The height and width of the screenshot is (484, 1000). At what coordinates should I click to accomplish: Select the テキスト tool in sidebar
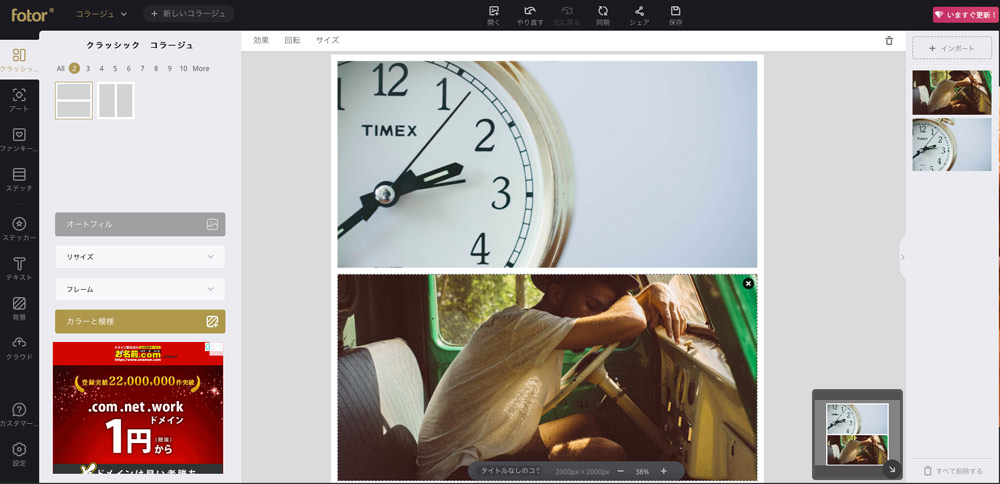tap(19, 268)
